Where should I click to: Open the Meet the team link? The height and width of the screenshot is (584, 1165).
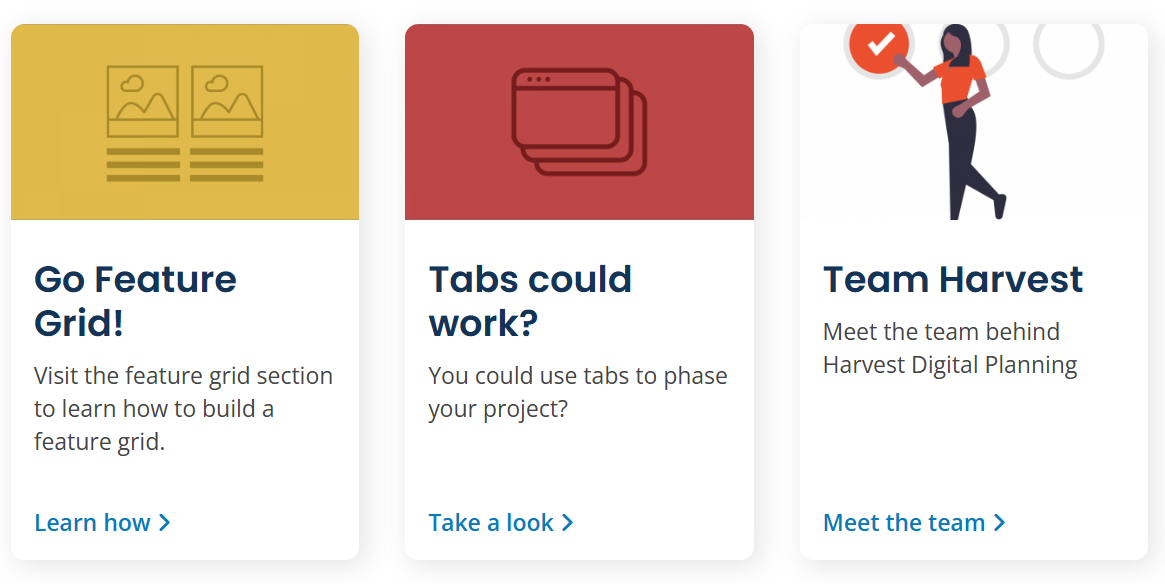click(915, 522)
